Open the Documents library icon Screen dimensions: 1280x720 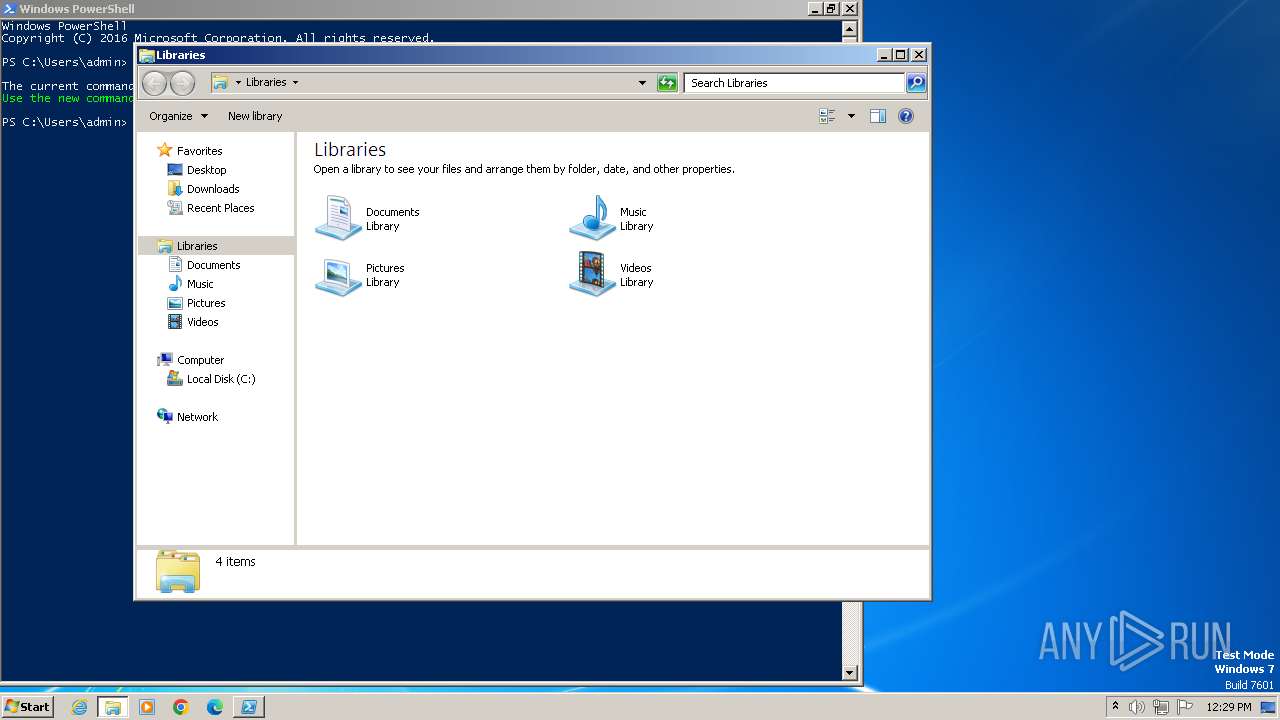click(x=338, y=218)
